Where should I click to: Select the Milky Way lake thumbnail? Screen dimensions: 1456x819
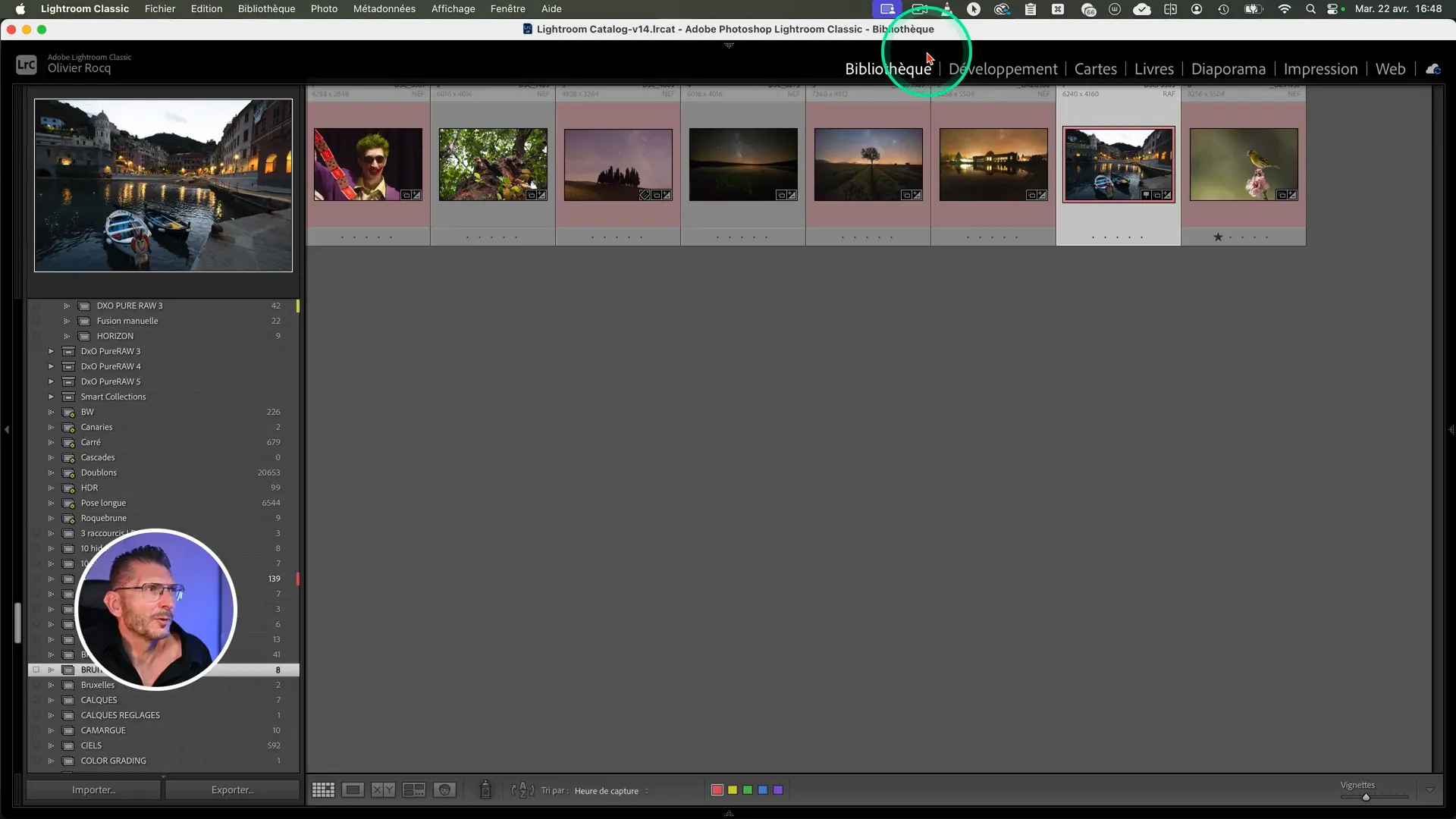click(x=743, y=165)
